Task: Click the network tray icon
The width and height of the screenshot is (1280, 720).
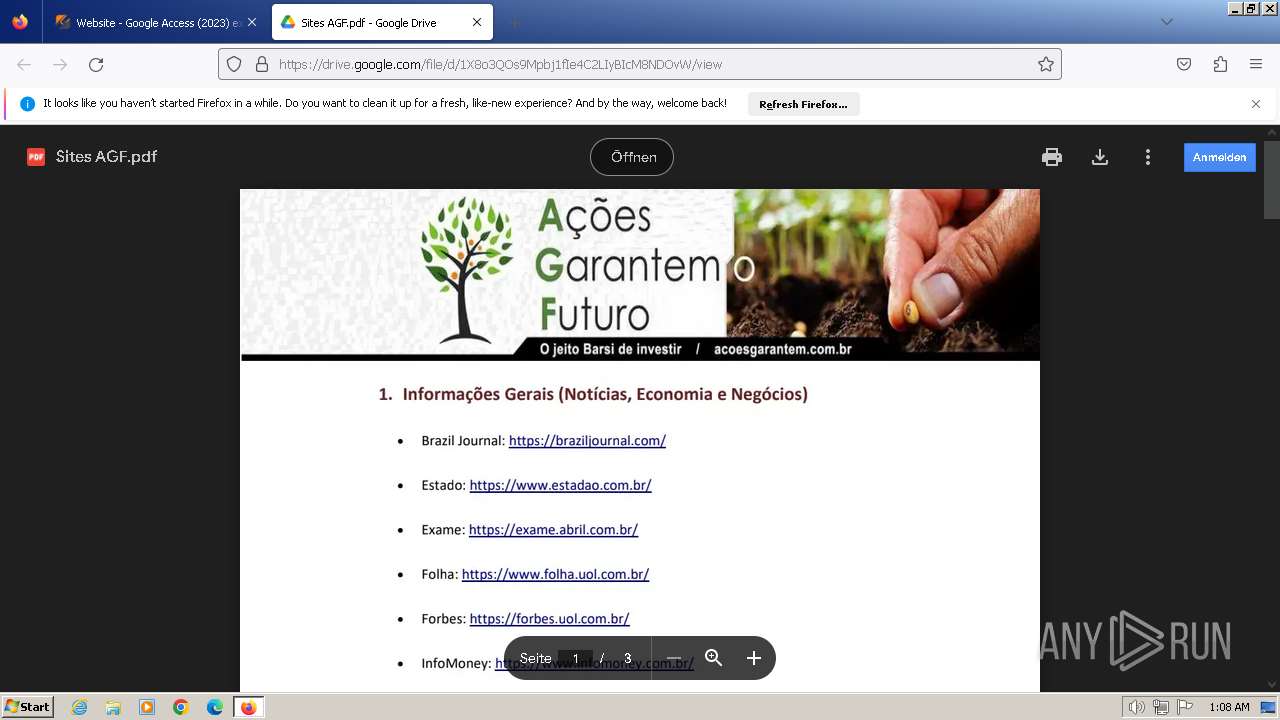Action: 1160,707
